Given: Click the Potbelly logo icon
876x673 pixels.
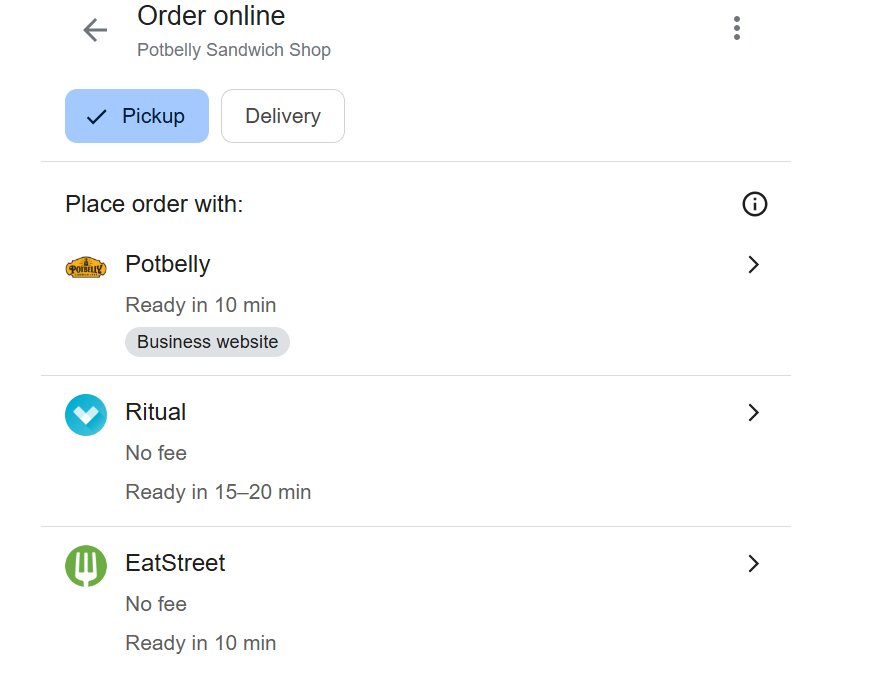Looking at the screenshot, I should coord(86,267).
